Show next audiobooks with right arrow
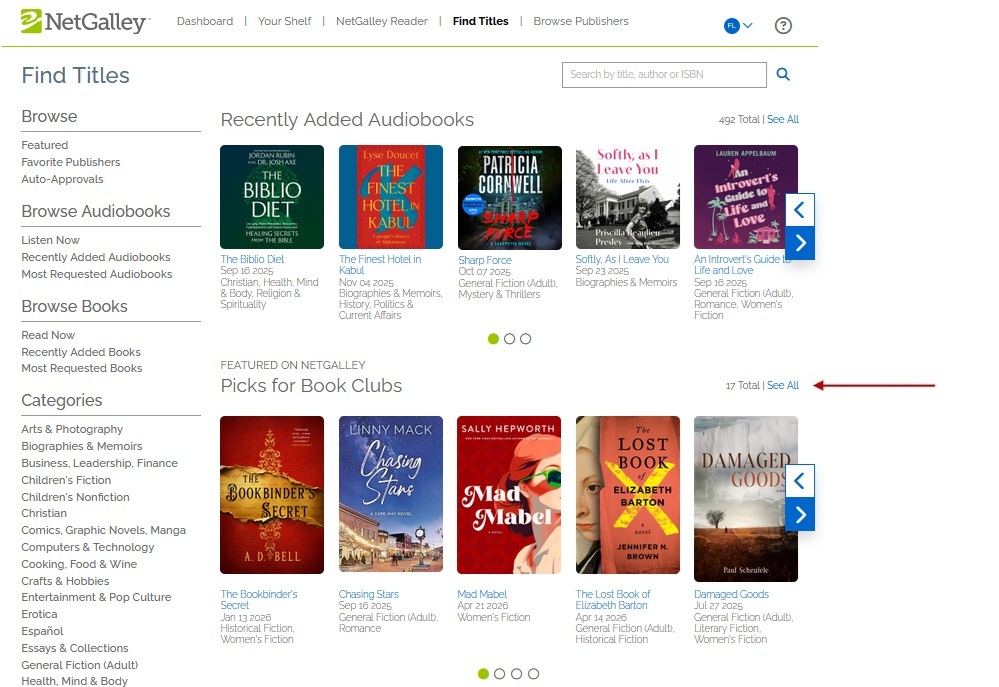This screenshot has height=687, width=999. click(800, 243)
